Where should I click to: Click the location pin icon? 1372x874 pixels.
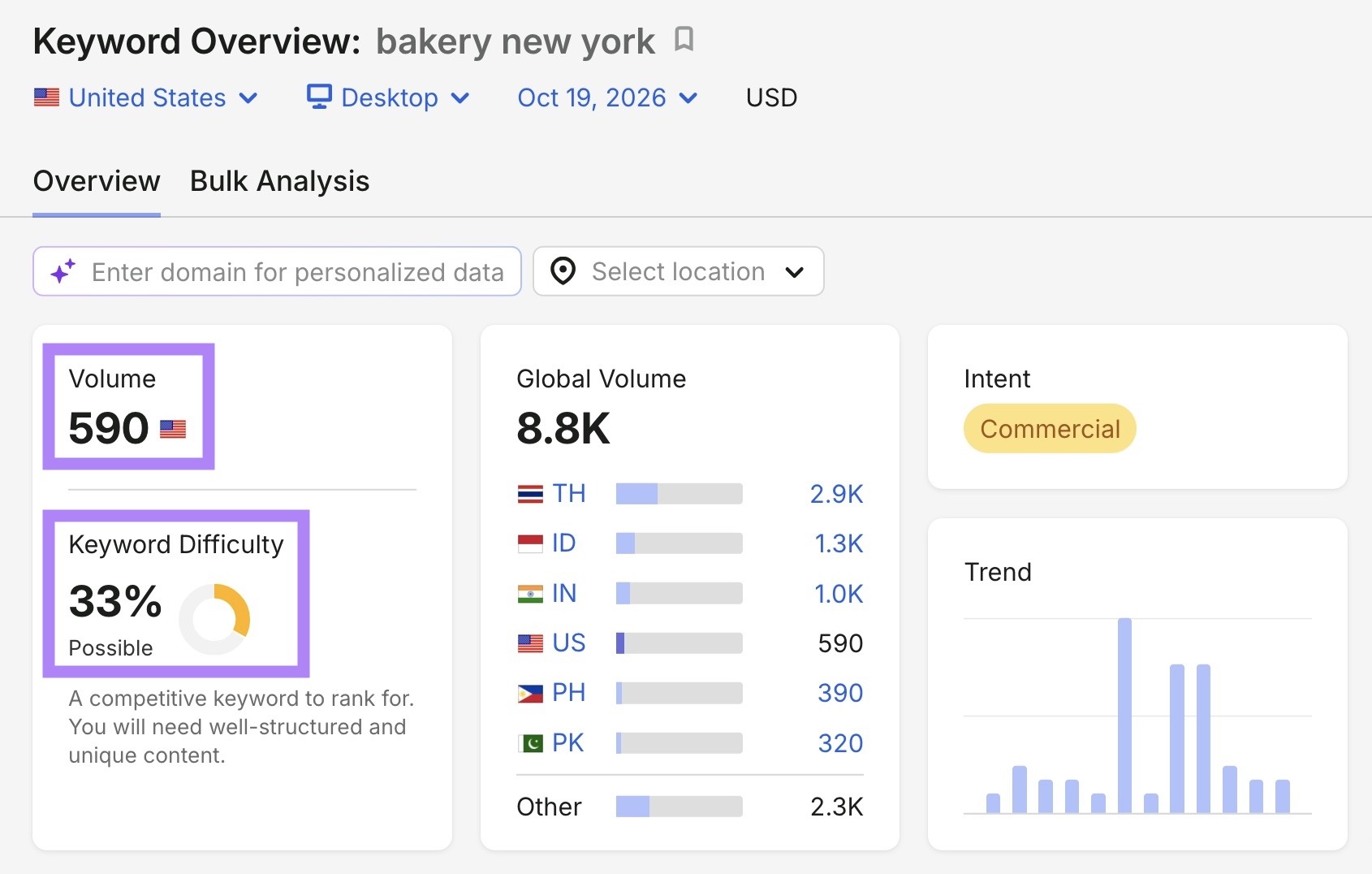(x=563, y=271)
